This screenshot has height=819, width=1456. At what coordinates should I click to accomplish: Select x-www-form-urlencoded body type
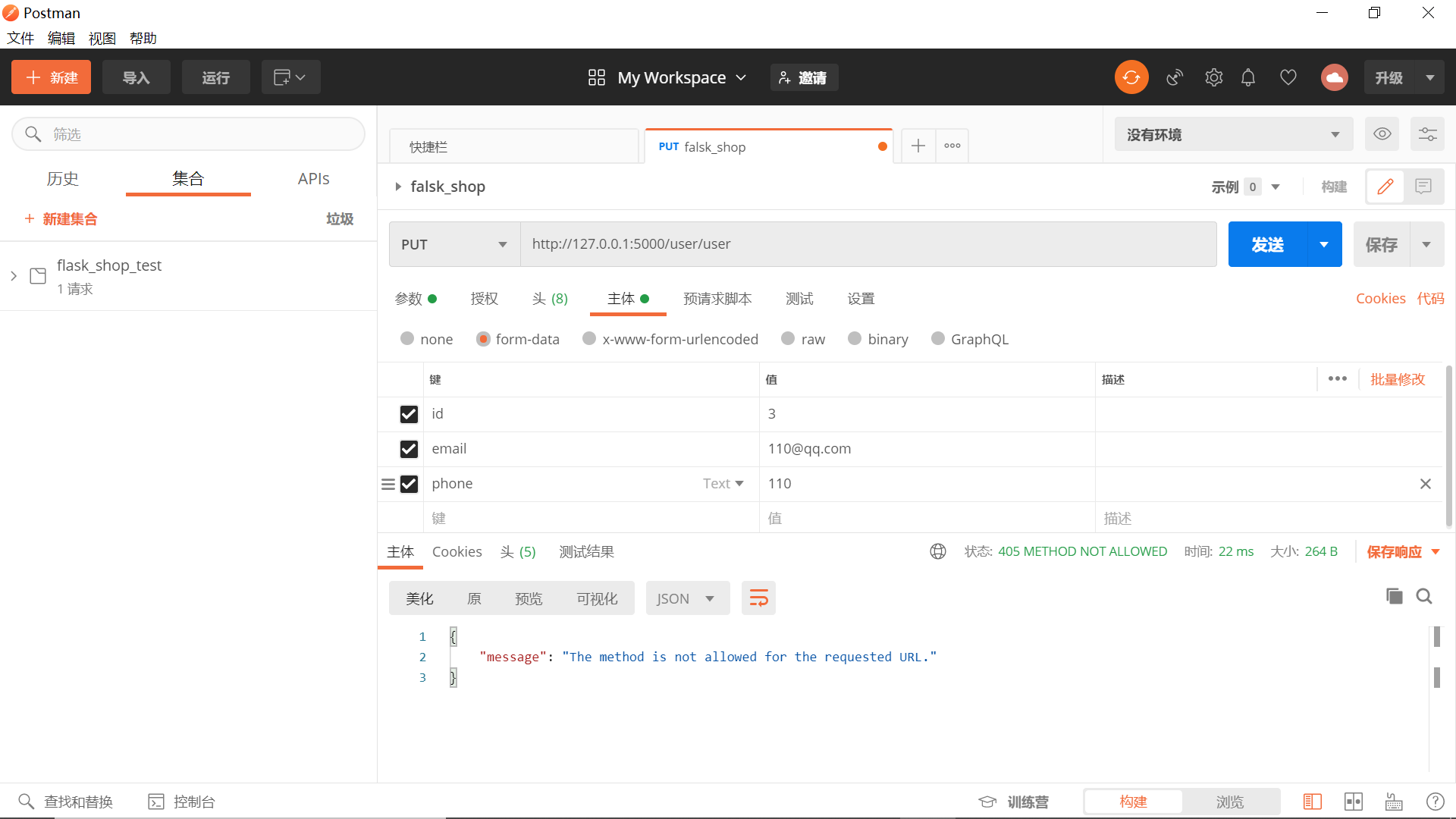pos(589,338)
